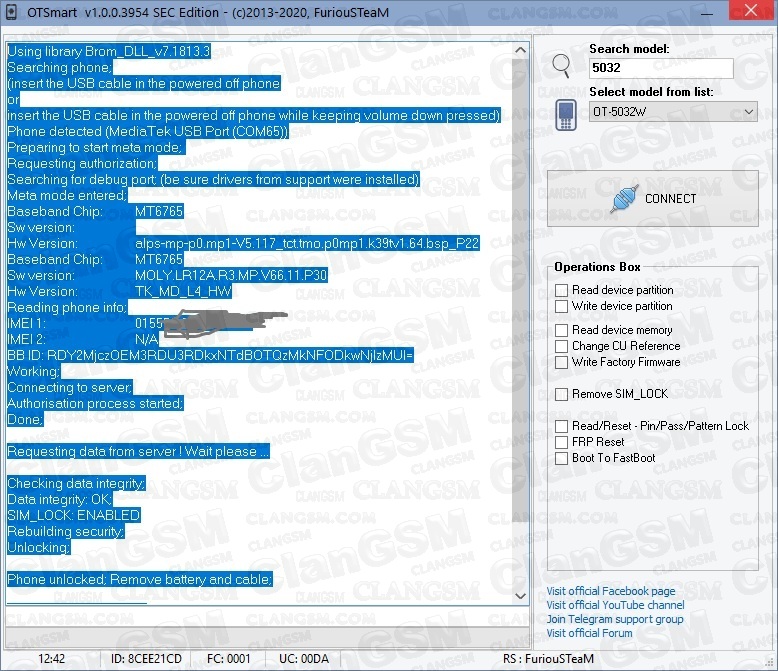Viewport: 778px width, 671px height.
Task: Click Join Telegram support group link
Action: click(x=615, y=619)
